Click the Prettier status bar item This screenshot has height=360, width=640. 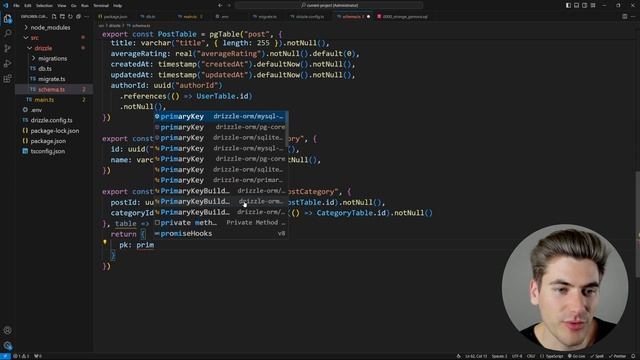point(617,356)
